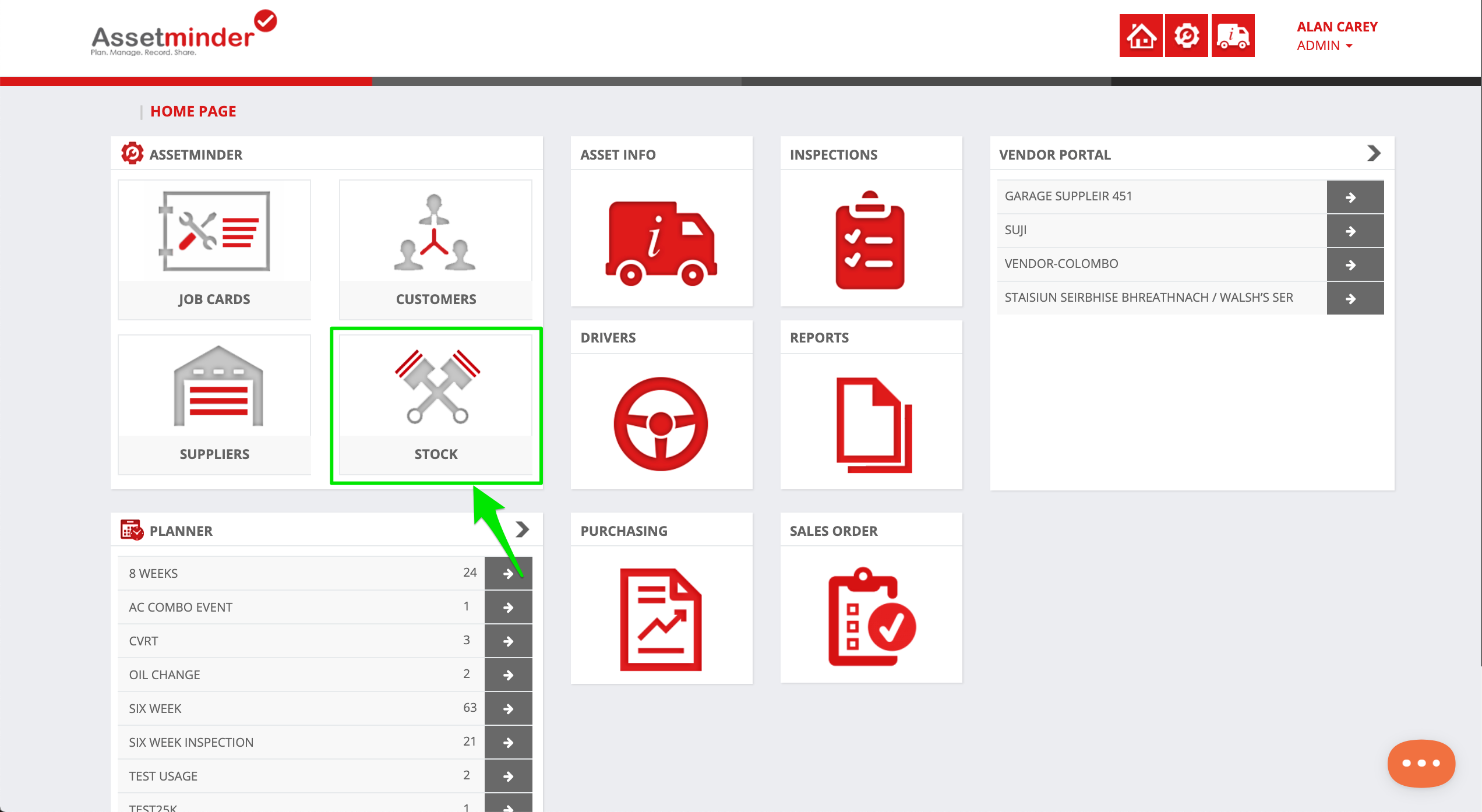Open the Suppliers tile
The image size is (1482, 812).
(214, 404)
